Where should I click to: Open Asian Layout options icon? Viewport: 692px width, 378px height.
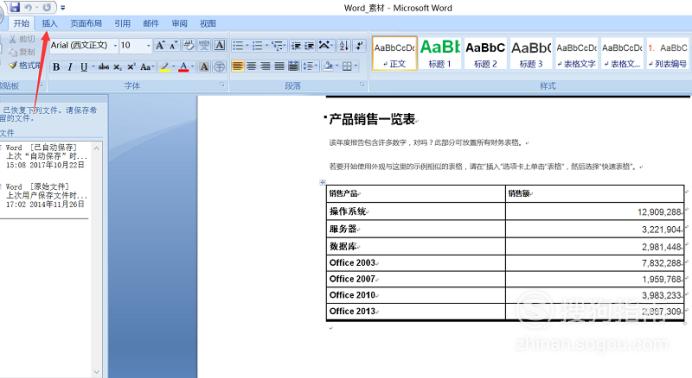click(324, 45)
